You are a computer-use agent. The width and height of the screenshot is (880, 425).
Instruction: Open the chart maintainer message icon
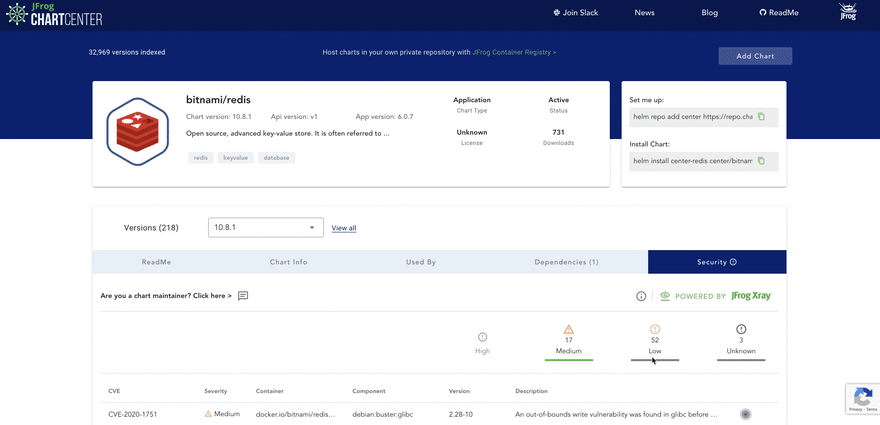click(243, 296)
